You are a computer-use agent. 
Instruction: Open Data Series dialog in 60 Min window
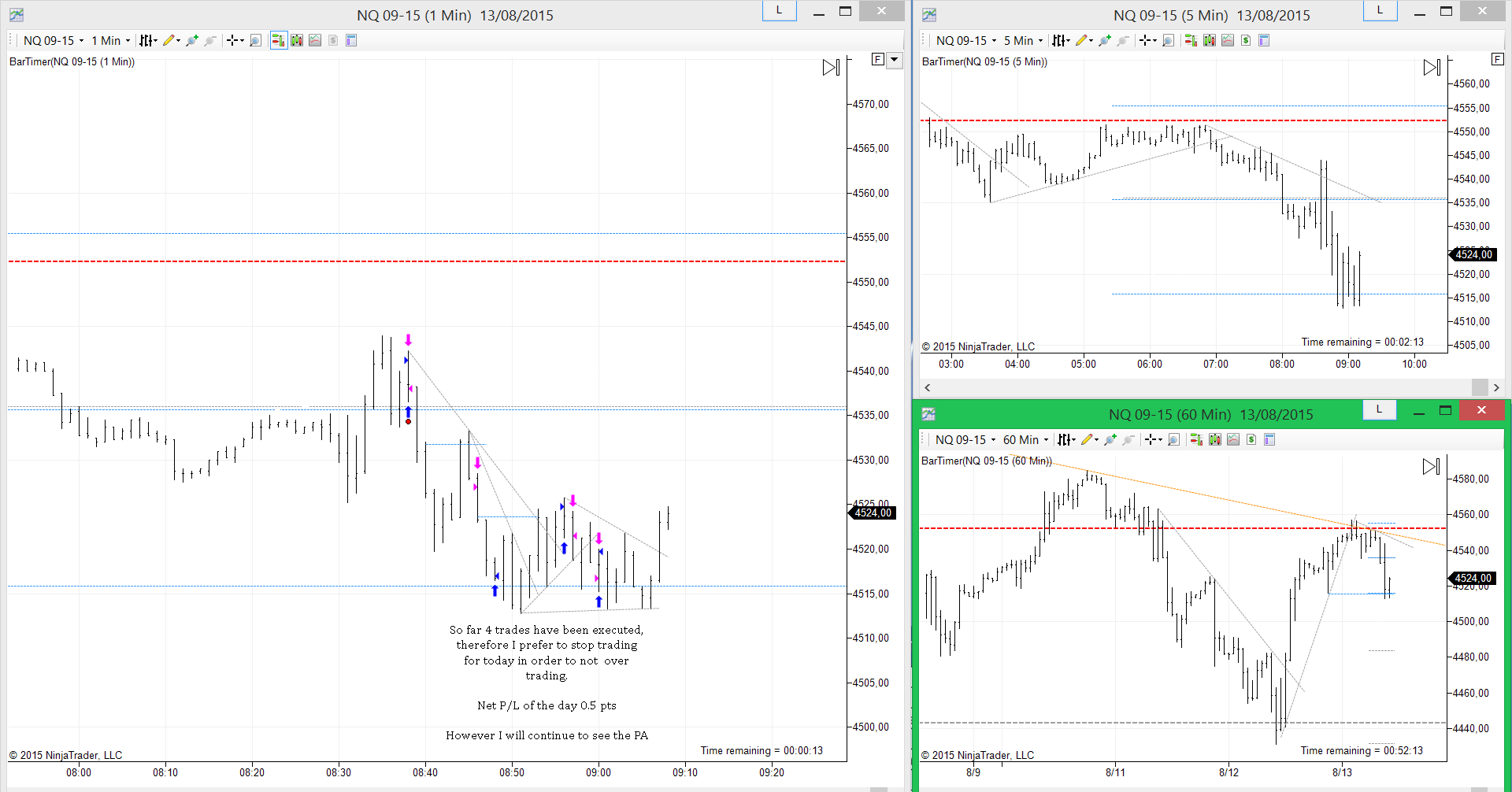(1215, 439)
